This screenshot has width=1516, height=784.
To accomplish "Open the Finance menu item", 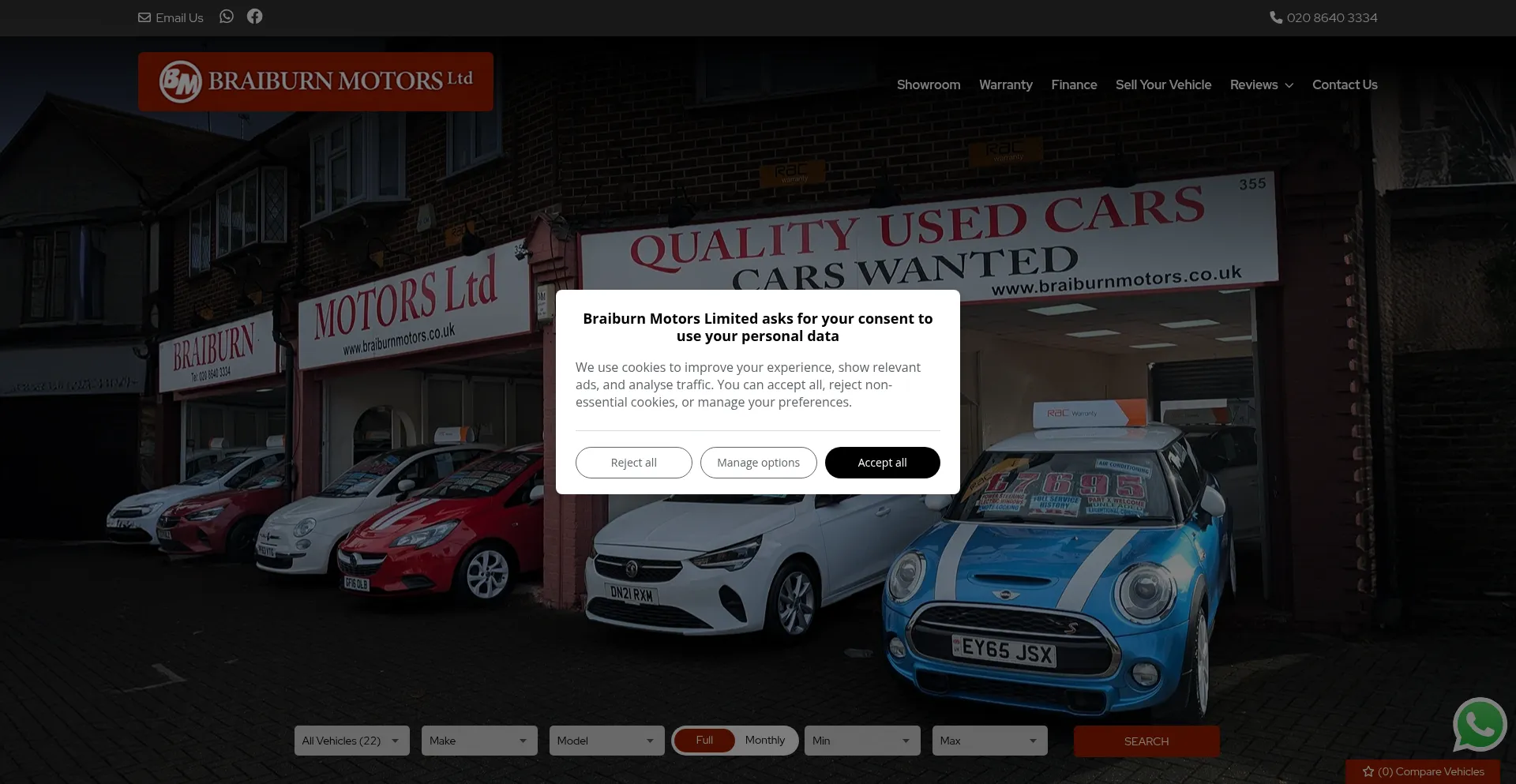I will pyautogui.click(x=1074, y=84).
